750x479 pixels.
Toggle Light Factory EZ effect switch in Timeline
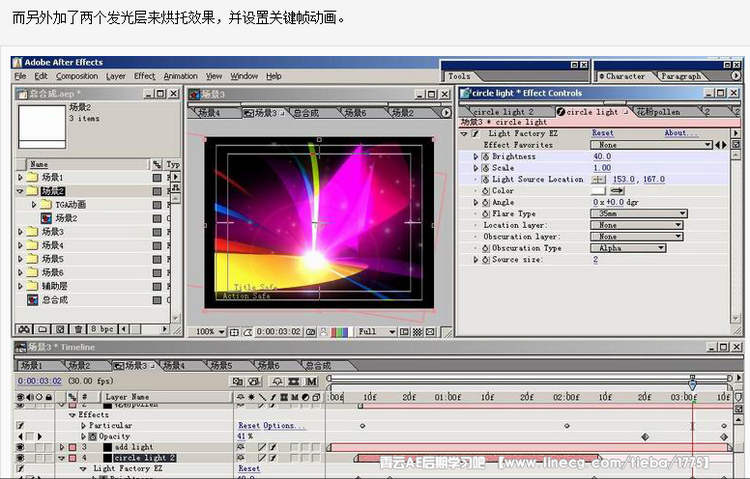point(20,468)
